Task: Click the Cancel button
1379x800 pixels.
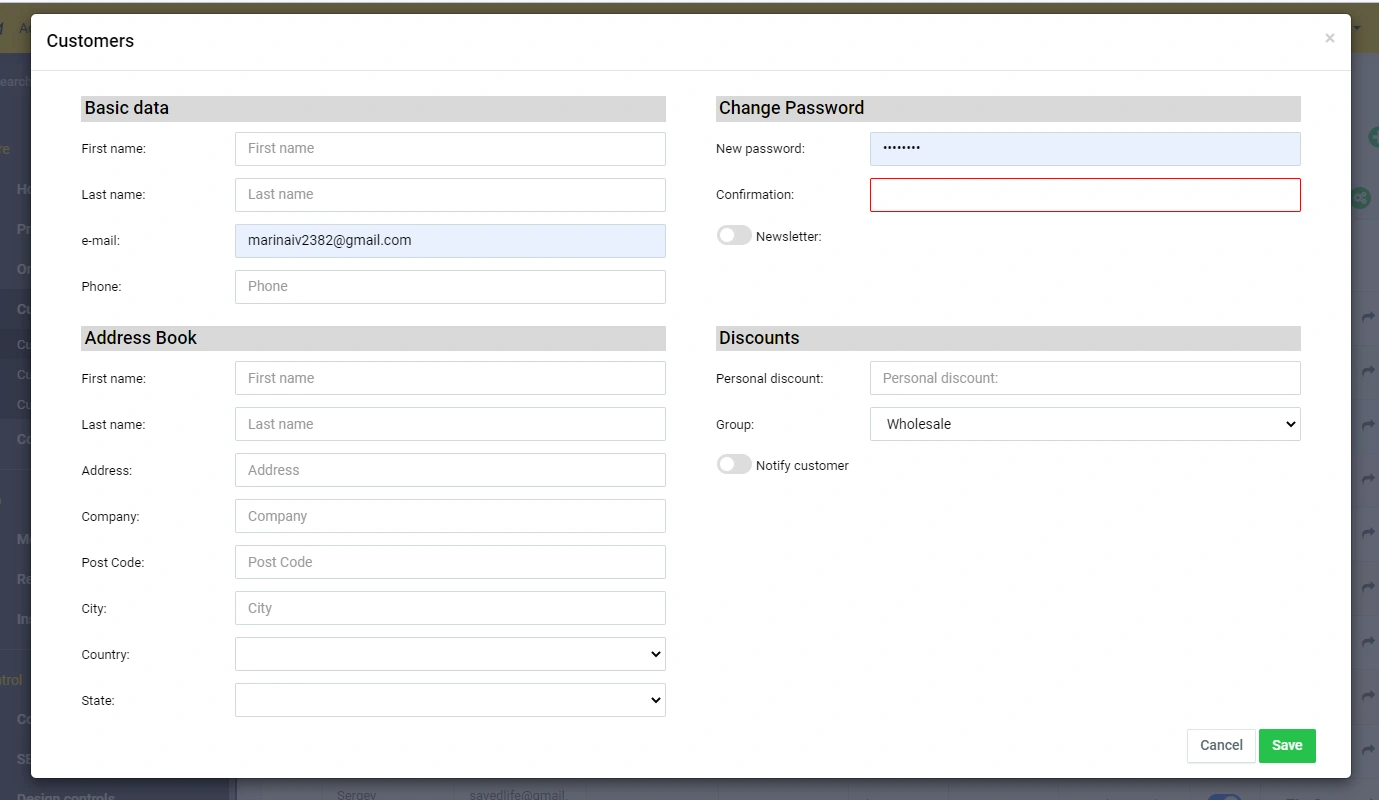Action: 1220,745
